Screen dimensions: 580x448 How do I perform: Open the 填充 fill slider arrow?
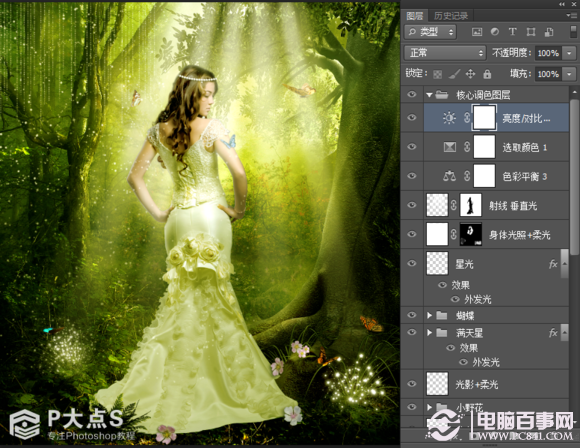(569, 74)
